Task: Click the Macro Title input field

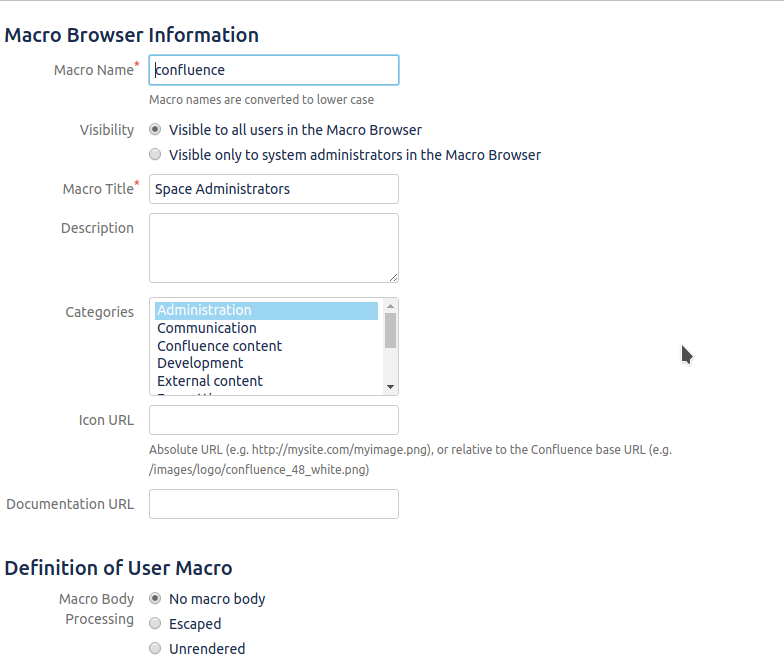Action: [274, 189]
